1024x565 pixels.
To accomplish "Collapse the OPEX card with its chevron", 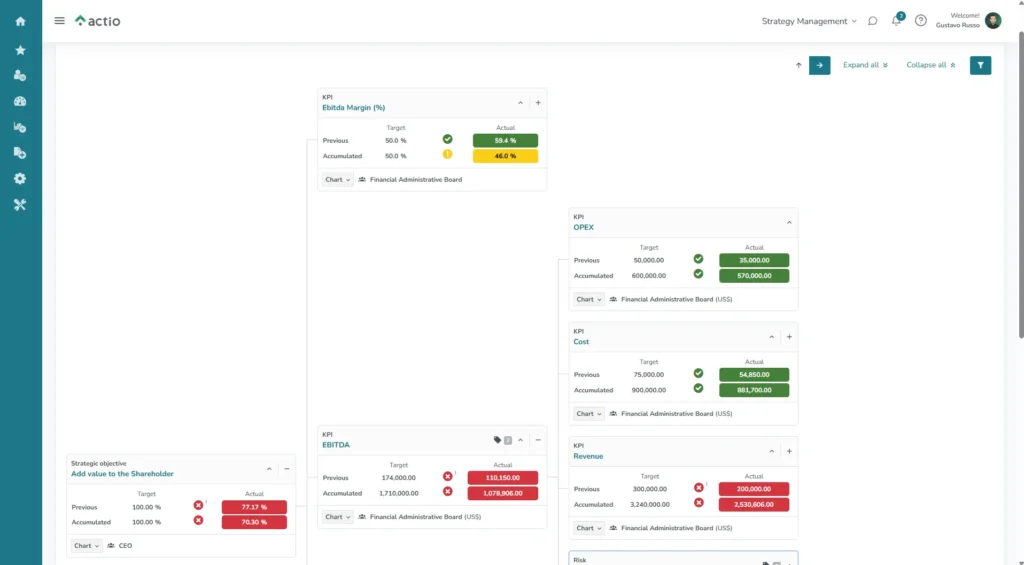I will click(x=789, y=222).
